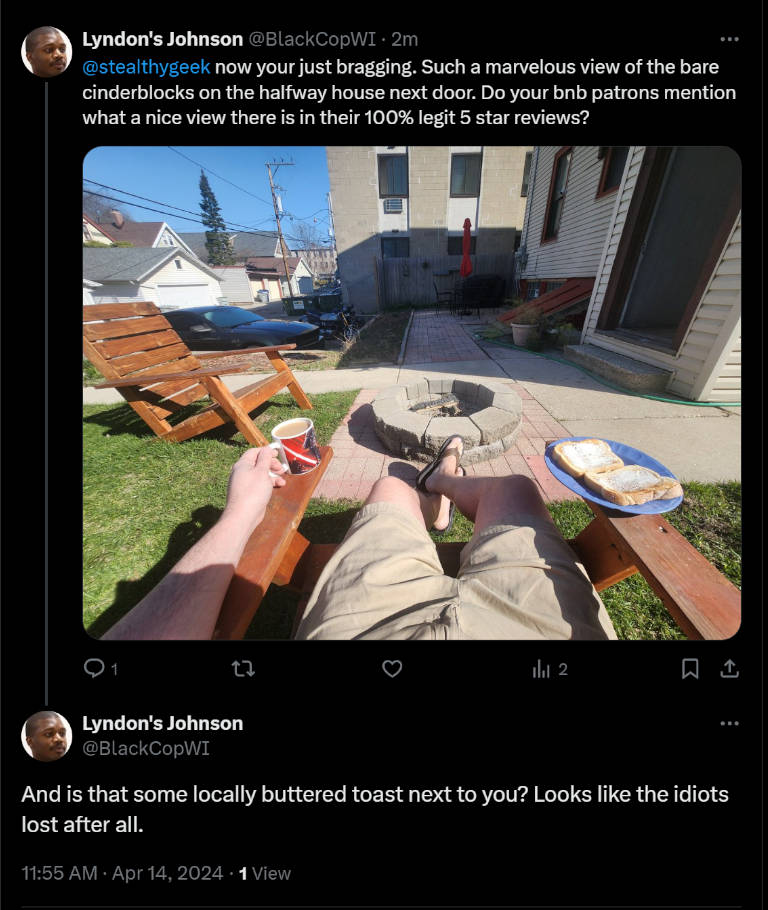Like the tweet with the heart icon
Viewport: 768px width, 910px height.
coord(392,669)
